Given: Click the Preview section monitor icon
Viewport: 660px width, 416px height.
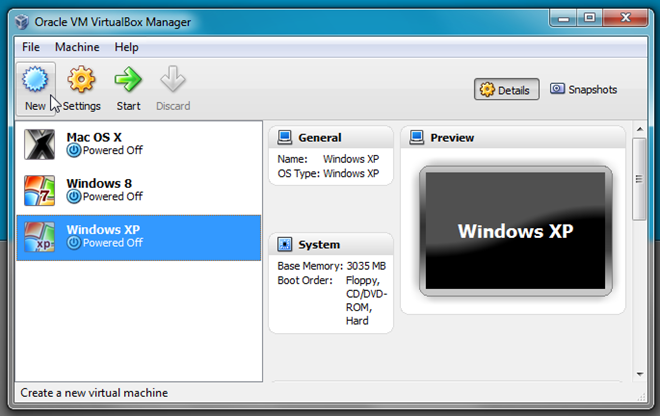Looking at the screenshot, I should tap(417, 138).
